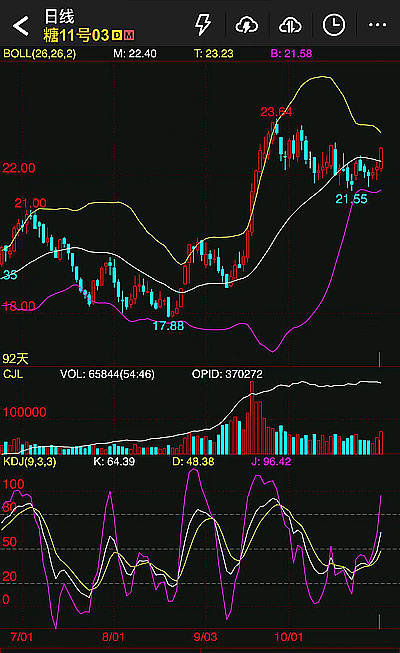Change the BOLL(26,26,2) indicator
Screen dimensions: 400x653
(40, 54)
